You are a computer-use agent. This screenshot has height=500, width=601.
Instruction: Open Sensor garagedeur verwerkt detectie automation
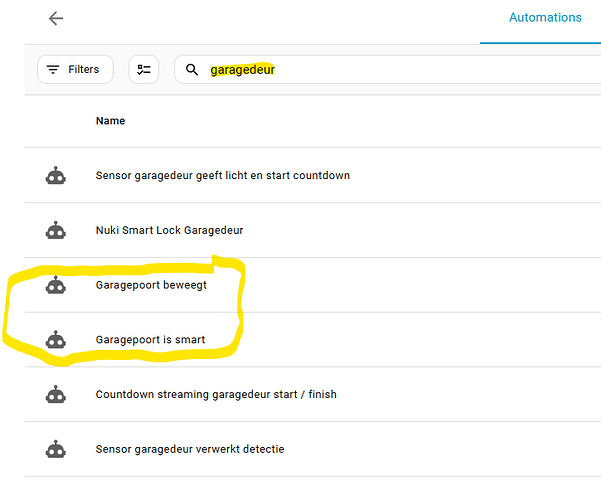tap(190, 450)
